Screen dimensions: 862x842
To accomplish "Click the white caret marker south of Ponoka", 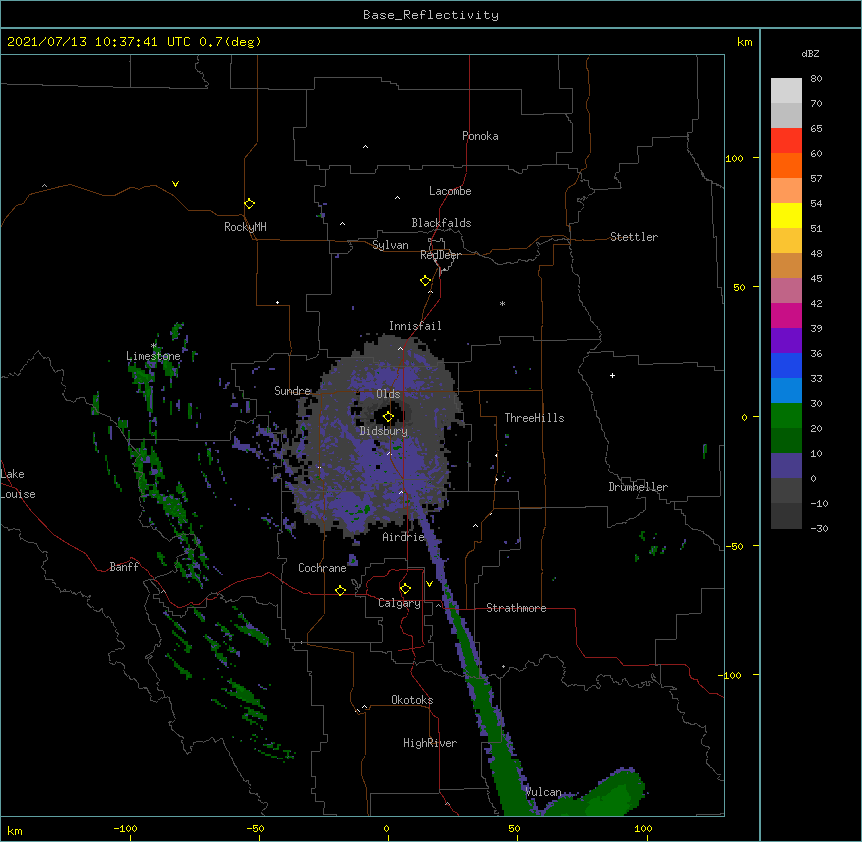I will click(365, 147).
